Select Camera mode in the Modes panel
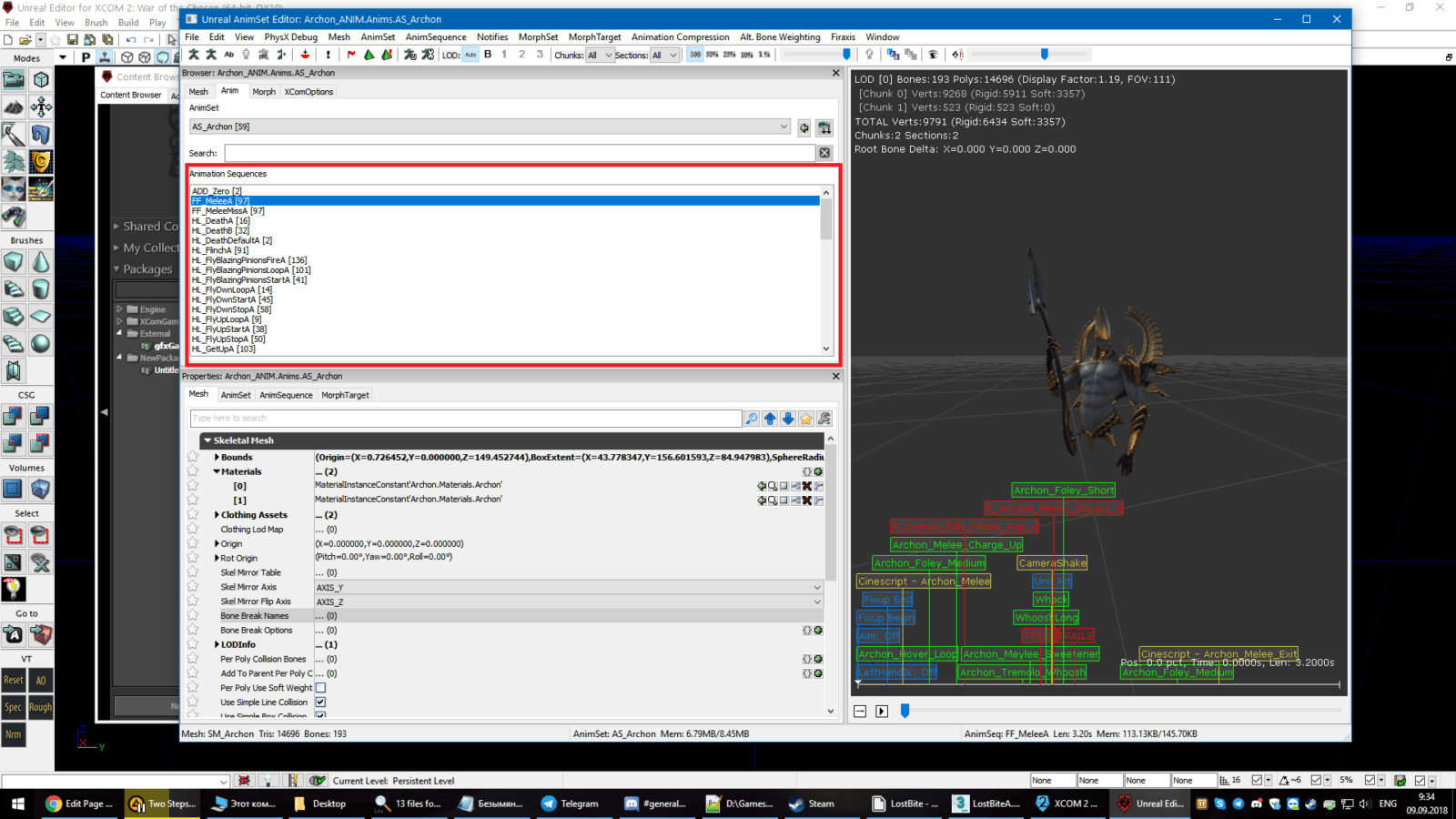Image resolution: width=1456 pixels, height=819 pixels. click(14, 79)
